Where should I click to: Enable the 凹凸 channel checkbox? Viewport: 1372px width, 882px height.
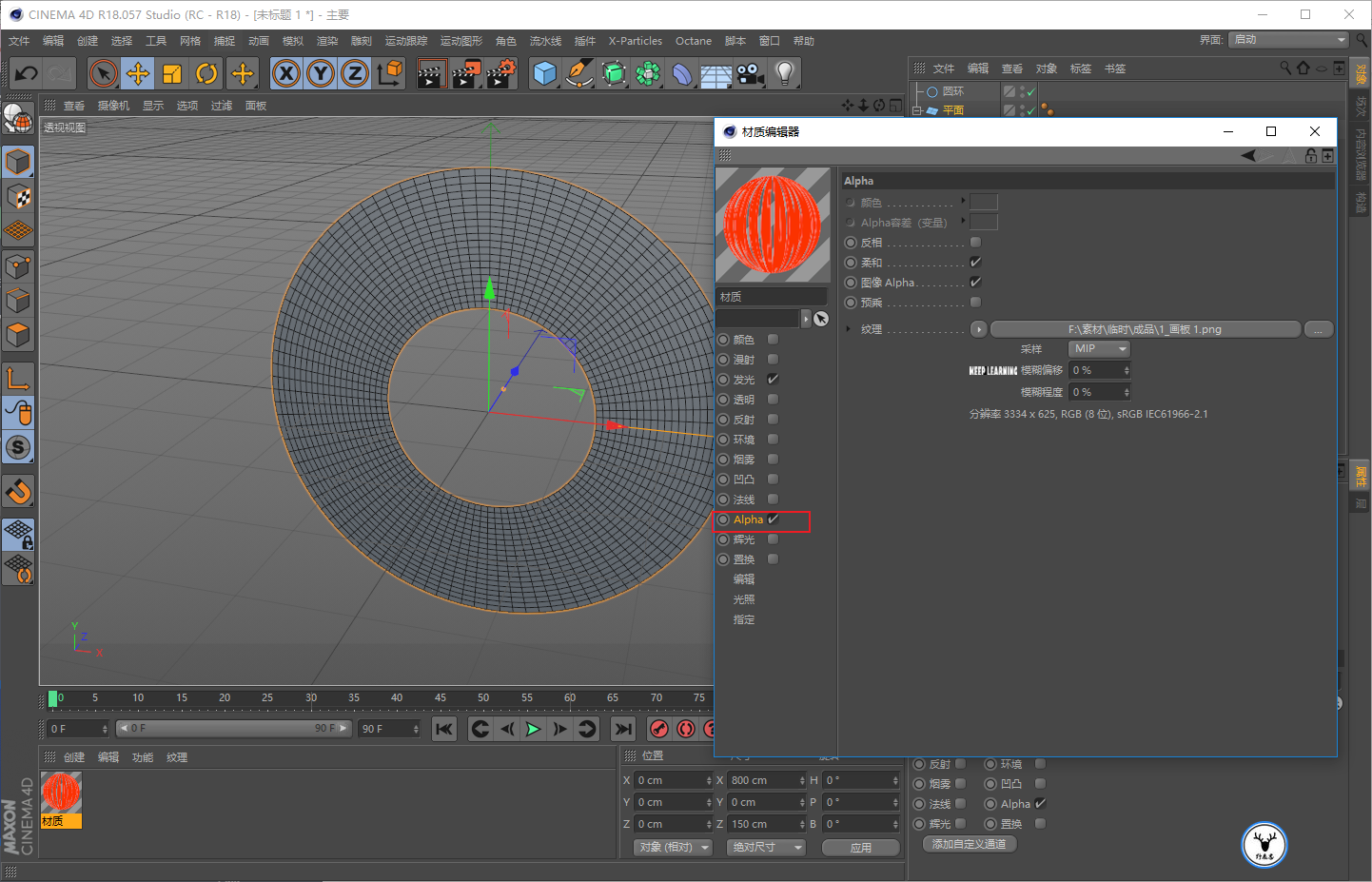point(773,480)
